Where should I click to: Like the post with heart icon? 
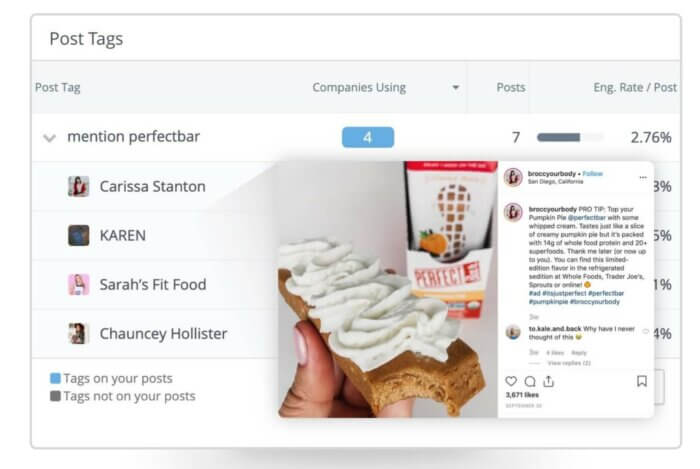[511, 381]
